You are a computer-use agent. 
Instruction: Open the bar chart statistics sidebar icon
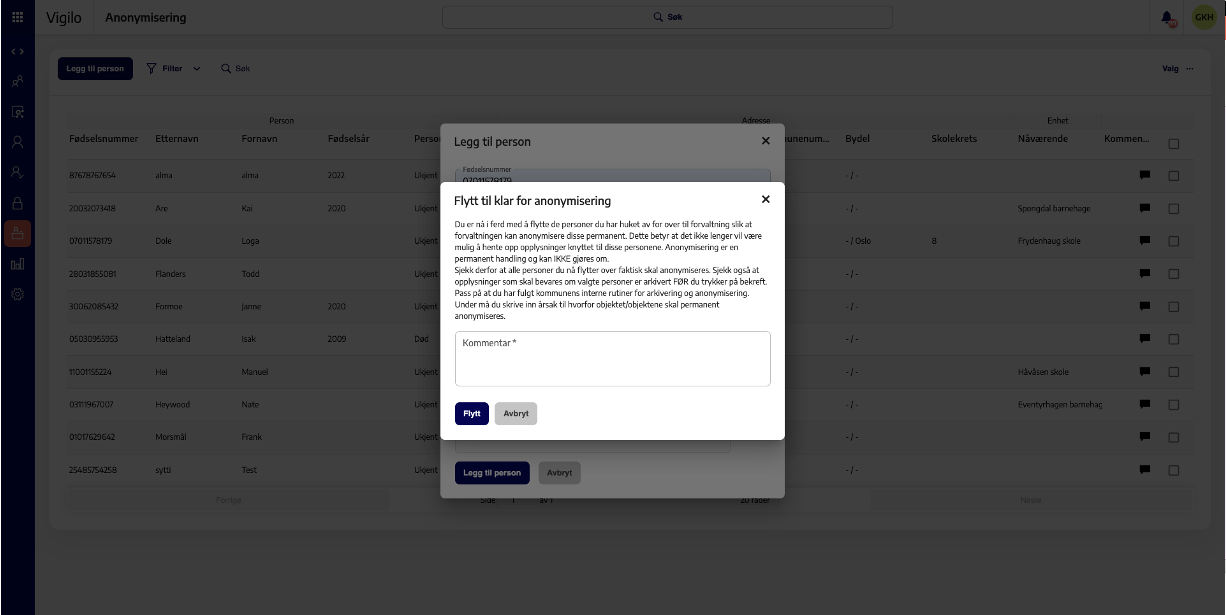click(x=18, y=264)
